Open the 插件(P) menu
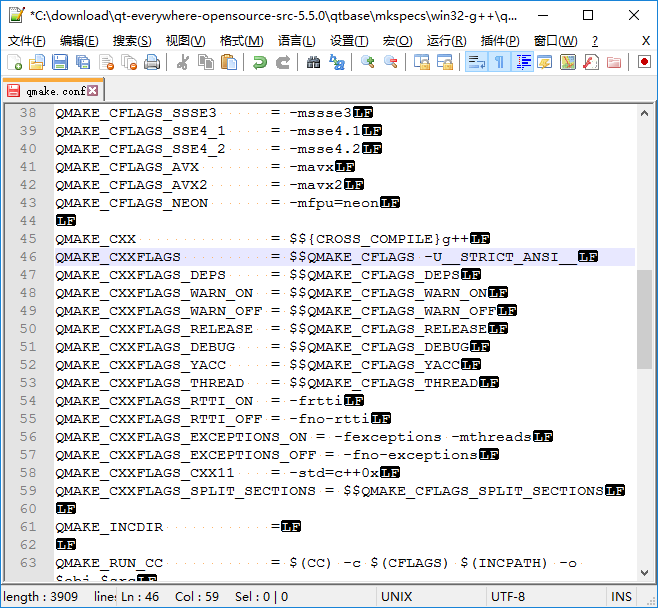This screenshot has height=608, width=658. pos(500,41)
